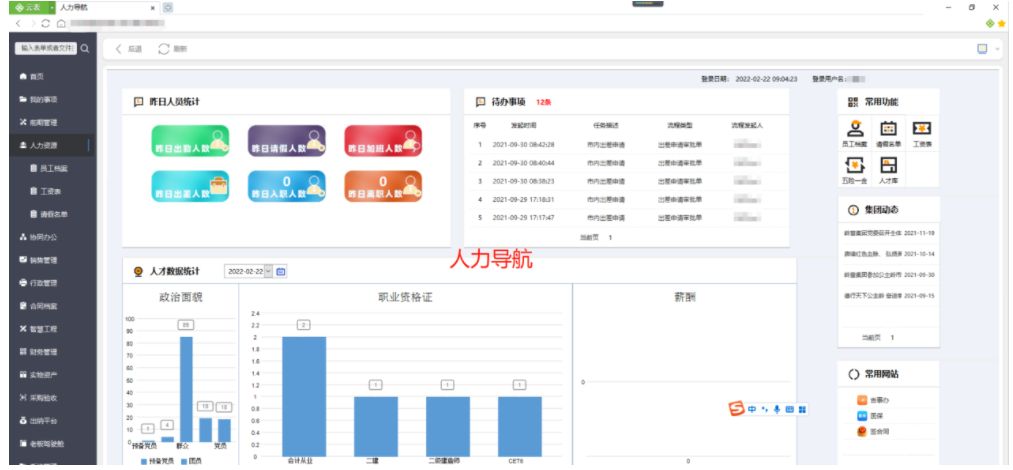Expand 财务管理 in the sidebar
Screen dimensions: 1013x470
tap(39, 352)
